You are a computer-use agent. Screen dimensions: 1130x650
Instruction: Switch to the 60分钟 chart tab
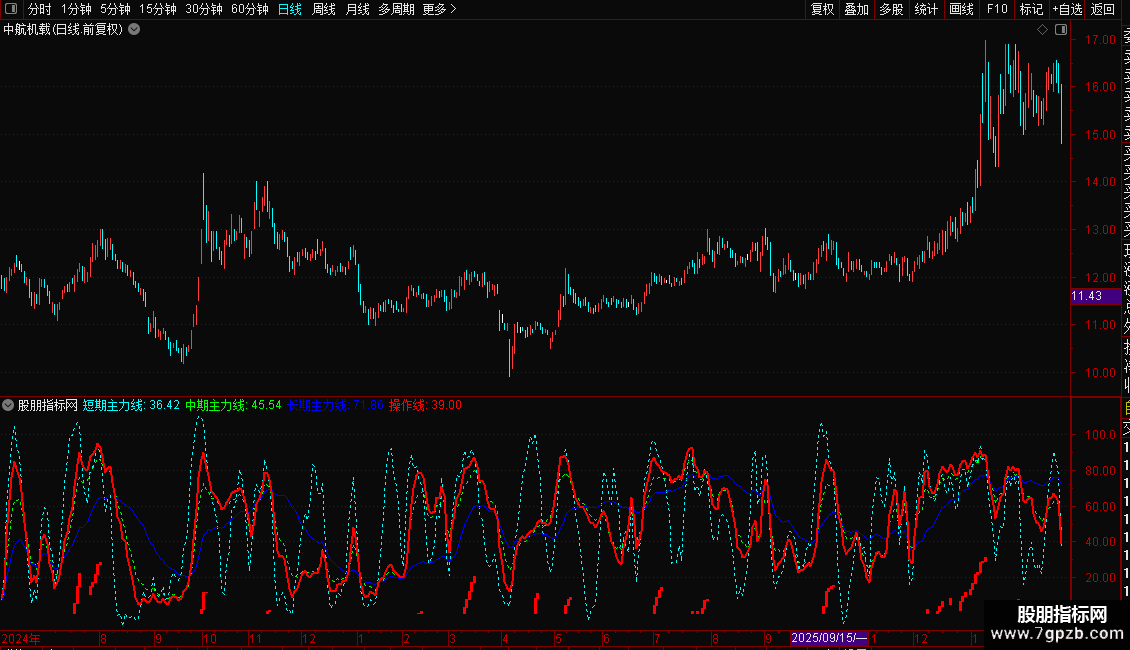pos(249,9)
